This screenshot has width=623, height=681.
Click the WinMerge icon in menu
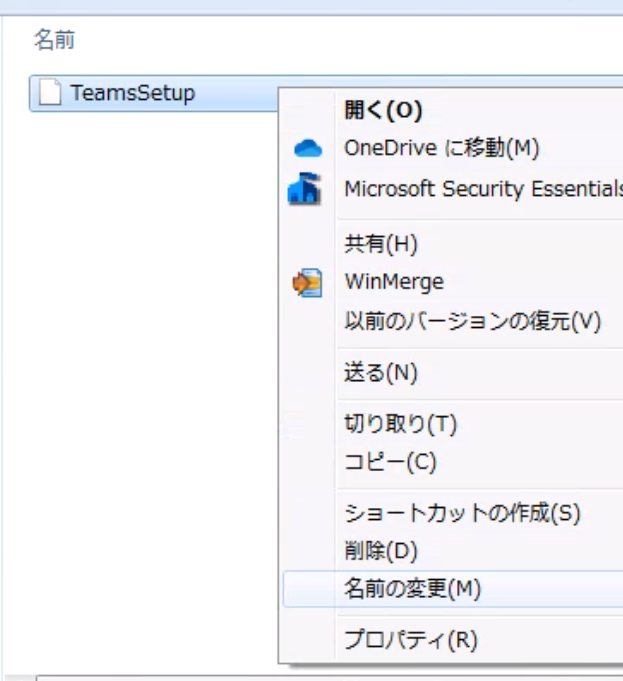pyautogui.click(x=308, y=283)
